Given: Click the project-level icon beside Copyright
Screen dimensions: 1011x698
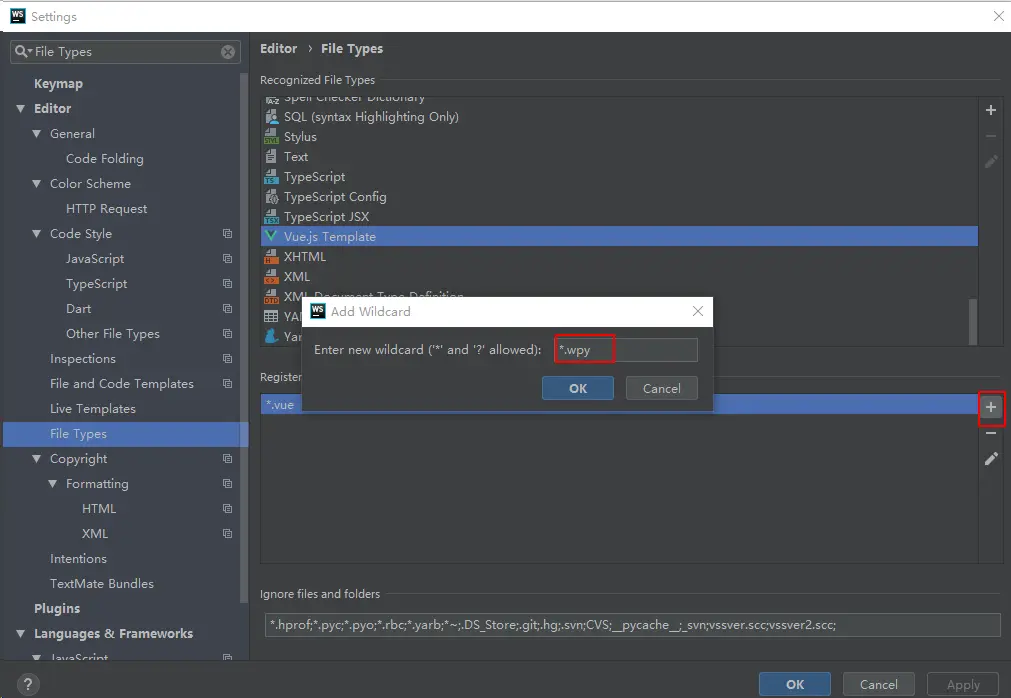Looking at the screenshot, I should click(x=228, y=458).
